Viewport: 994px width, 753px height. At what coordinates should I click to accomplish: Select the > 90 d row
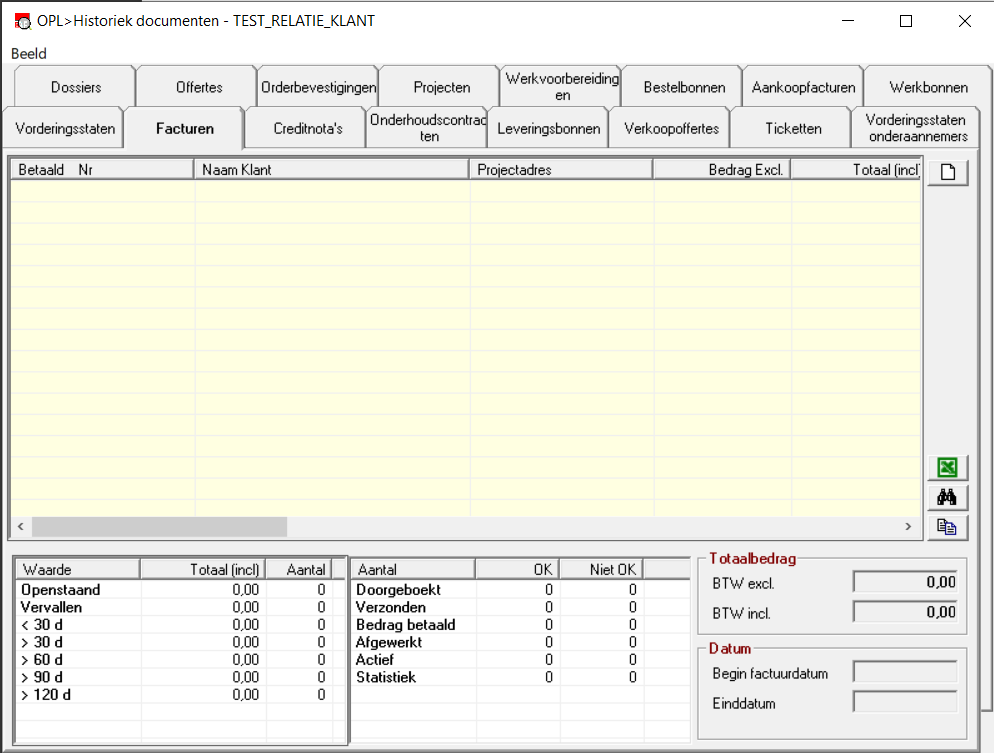(x=180, y=677)
